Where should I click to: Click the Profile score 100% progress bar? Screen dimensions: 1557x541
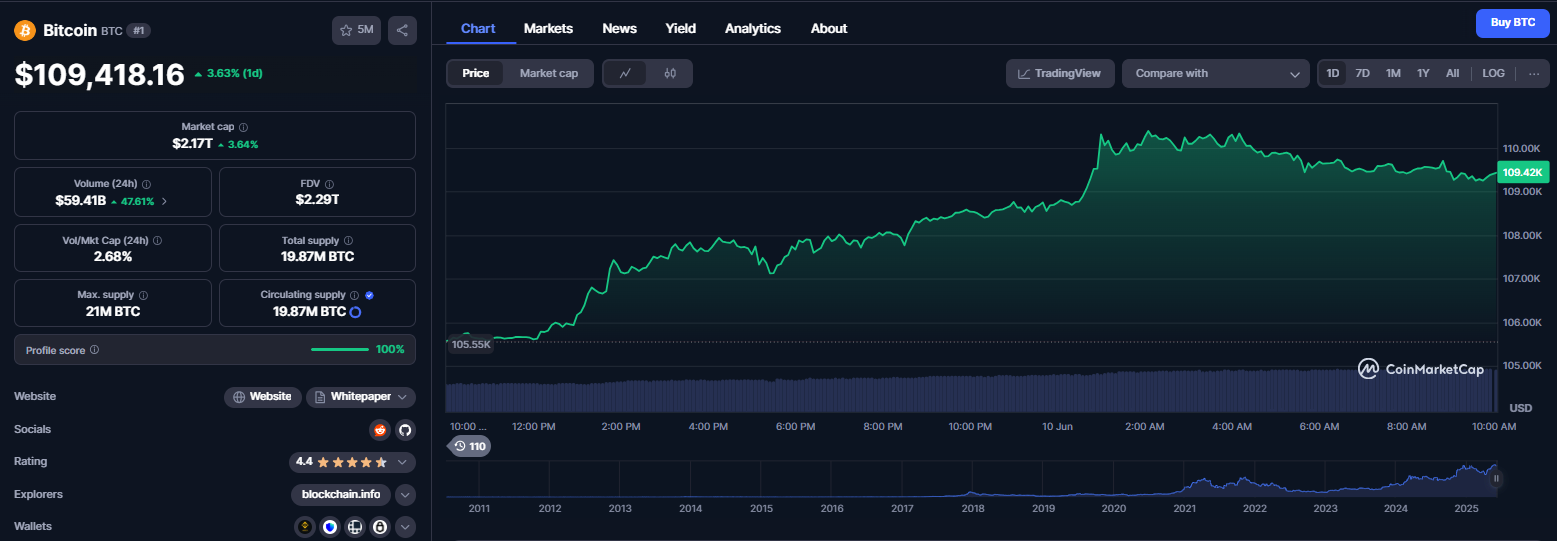340,350
